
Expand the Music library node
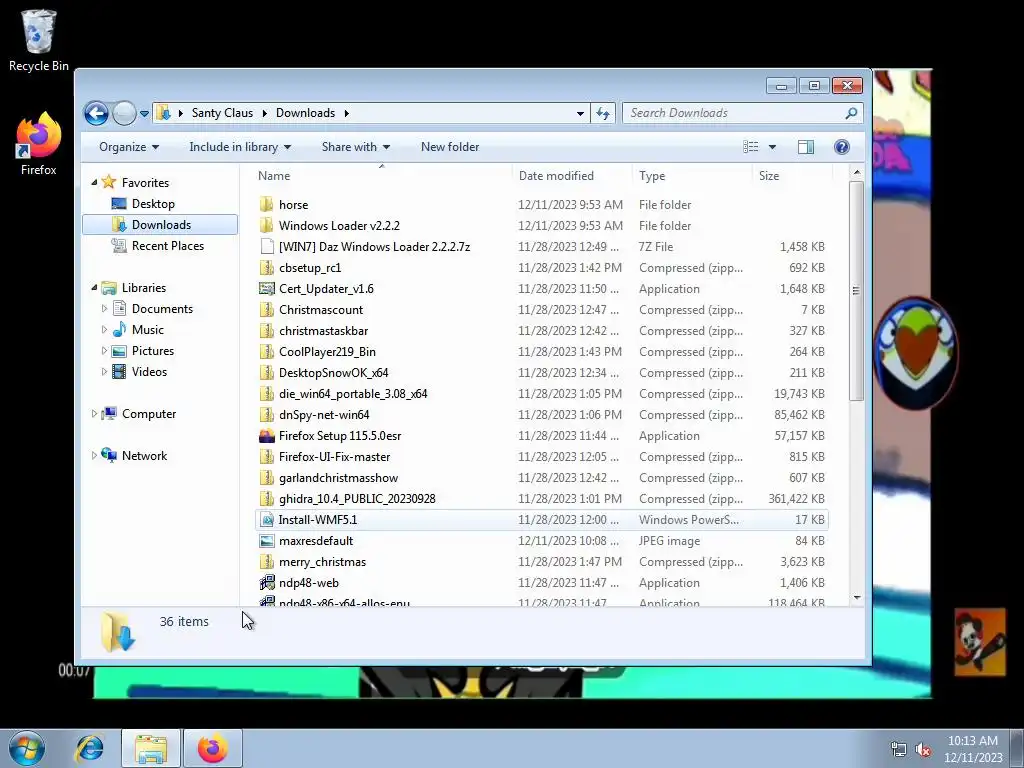coord(104,330)
